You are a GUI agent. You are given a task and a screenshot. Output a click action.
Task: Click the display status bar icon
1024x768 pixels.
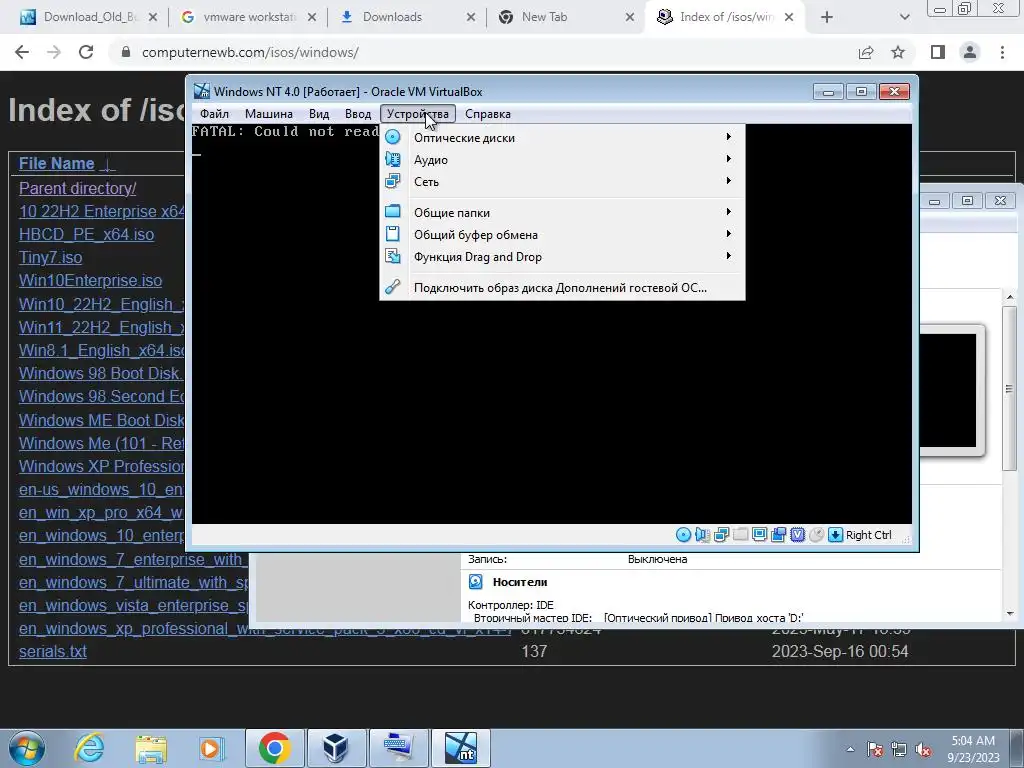pyautogui.click(x=760, y=535)
